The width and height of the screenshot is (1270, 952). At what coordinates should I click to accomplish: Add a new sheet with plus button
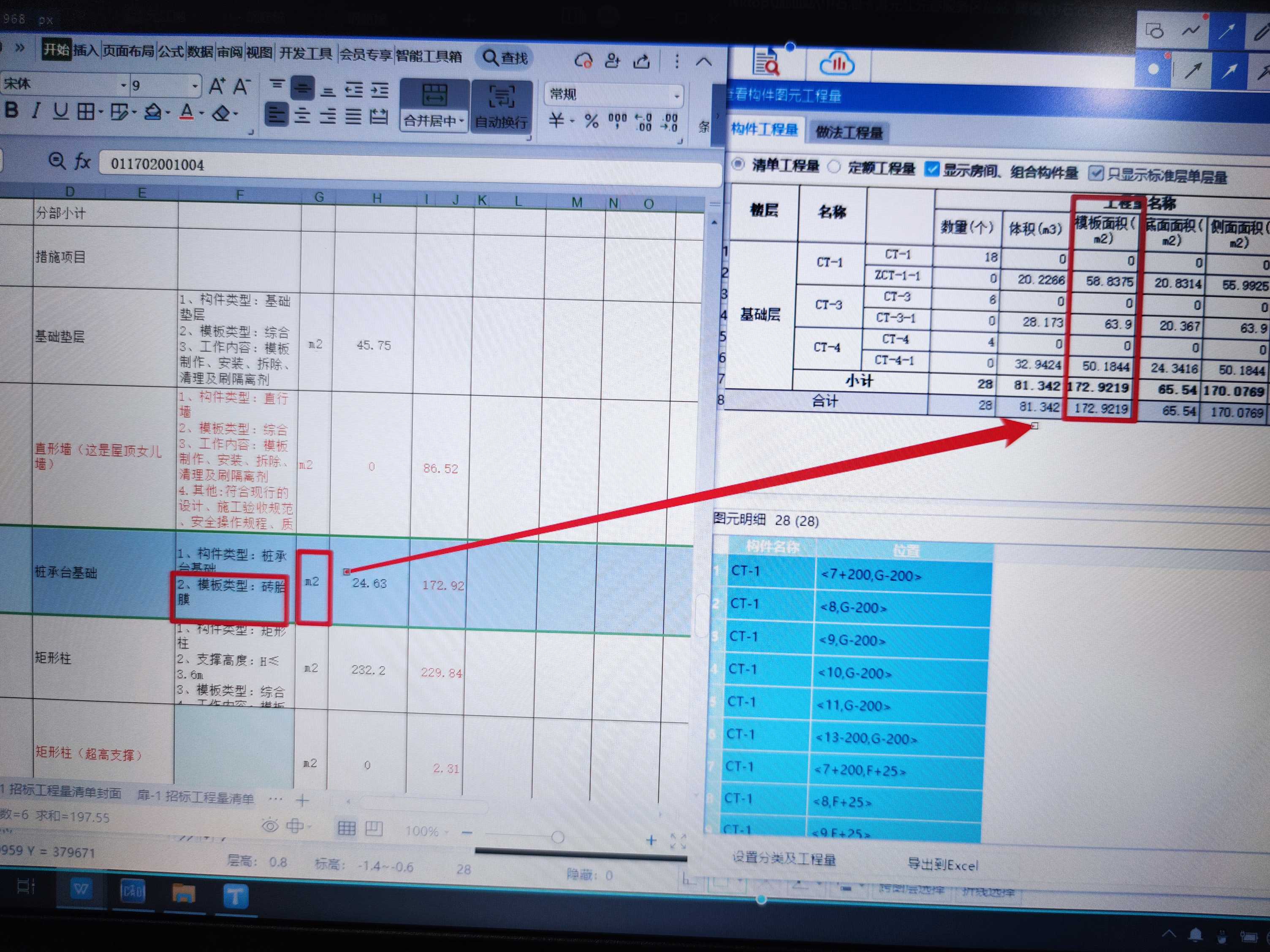pos(303,800)
